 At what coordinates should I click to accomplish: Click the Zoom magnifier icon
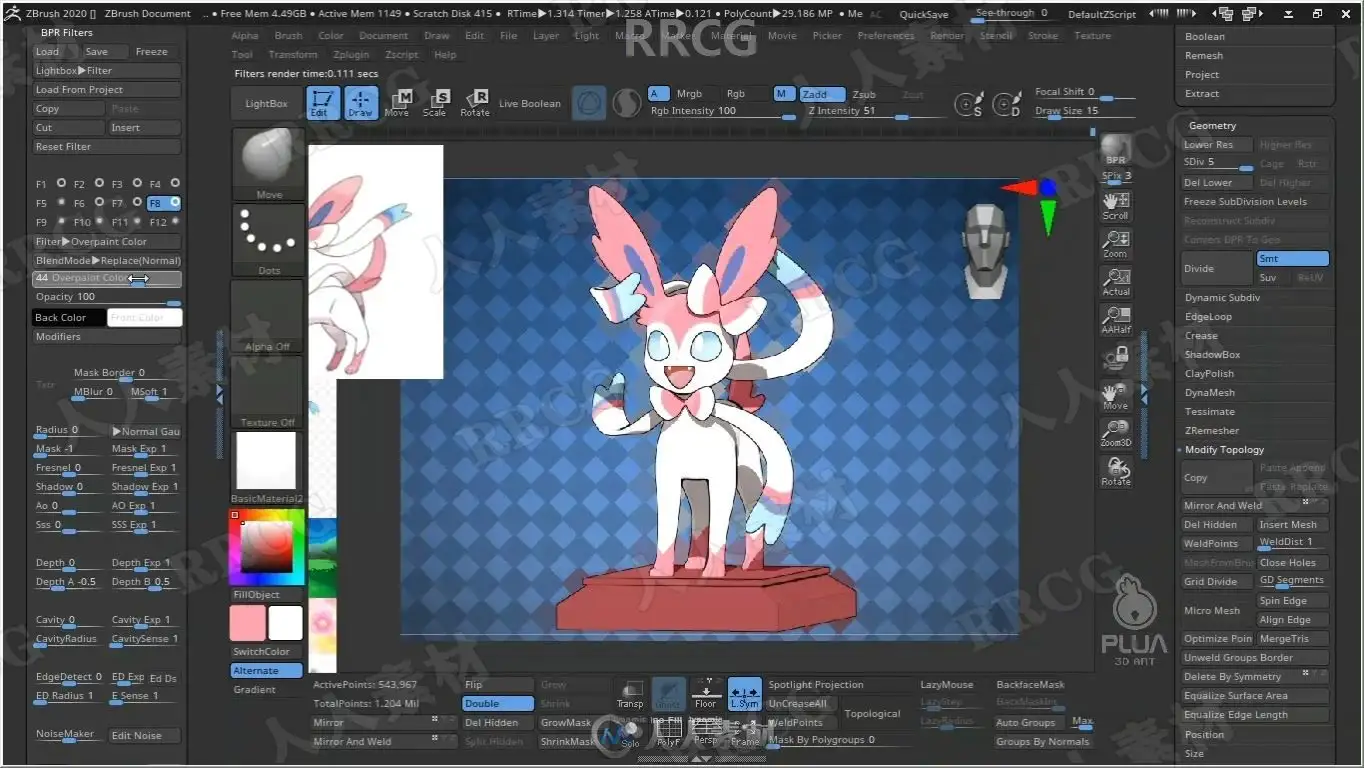pyautogui.click(x=1116, y=243)
